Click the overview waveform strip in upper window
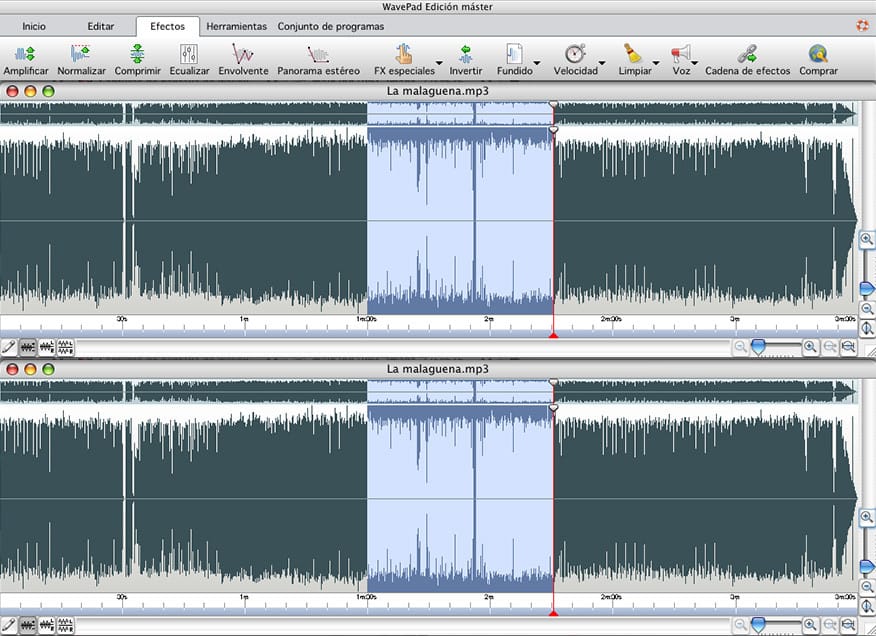The height and width of the screenshot is (636, 876). [x=429, y=113]
